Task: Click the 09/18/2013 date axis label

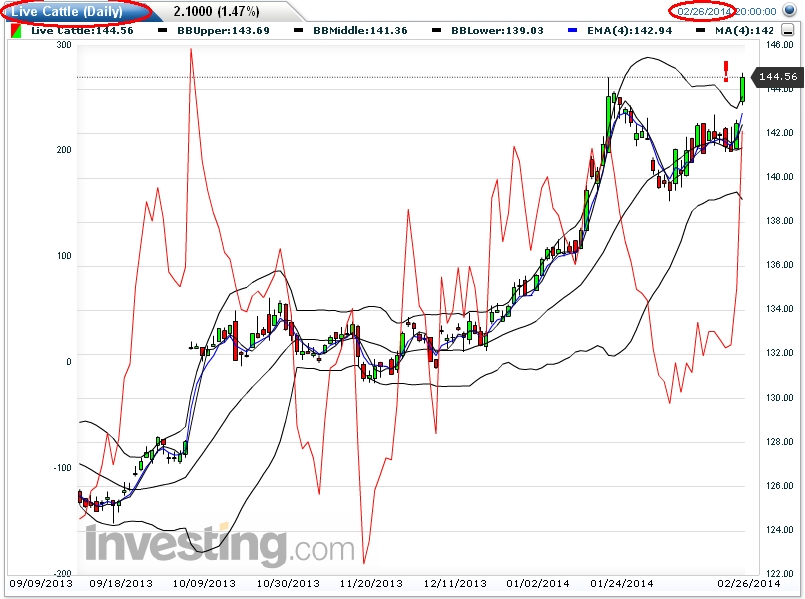Action: pyautogui.click(x=121, y=584)
